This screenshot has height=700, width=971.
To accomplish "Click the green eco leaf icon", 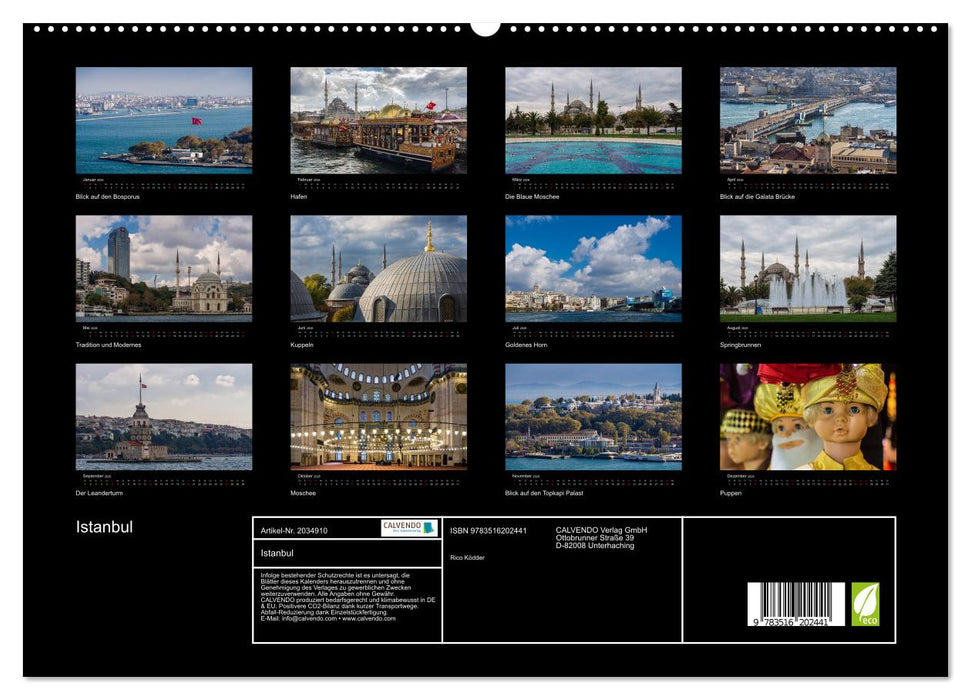I will [x=865, y=604].
